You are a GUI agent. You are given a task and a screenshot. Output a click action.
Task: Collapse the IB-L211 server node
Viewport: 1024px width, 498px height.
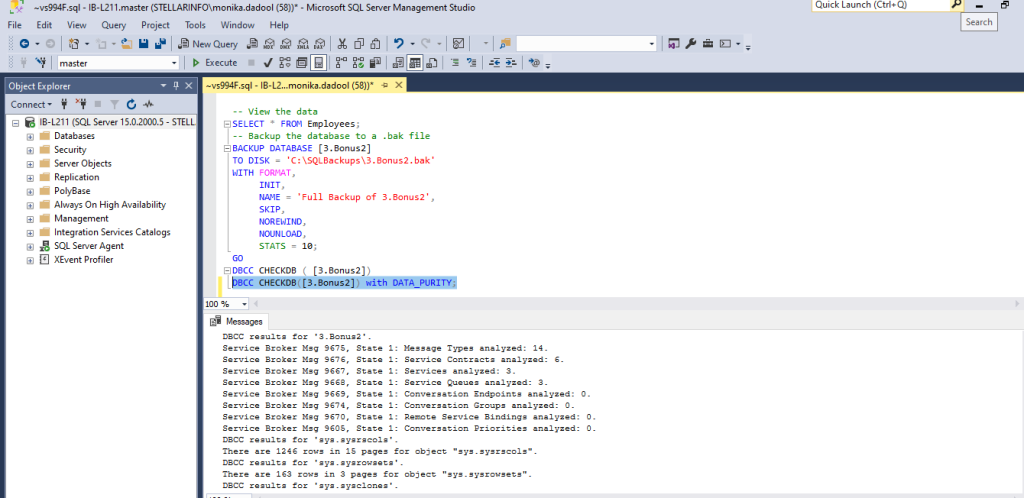[x=15, y=122]
